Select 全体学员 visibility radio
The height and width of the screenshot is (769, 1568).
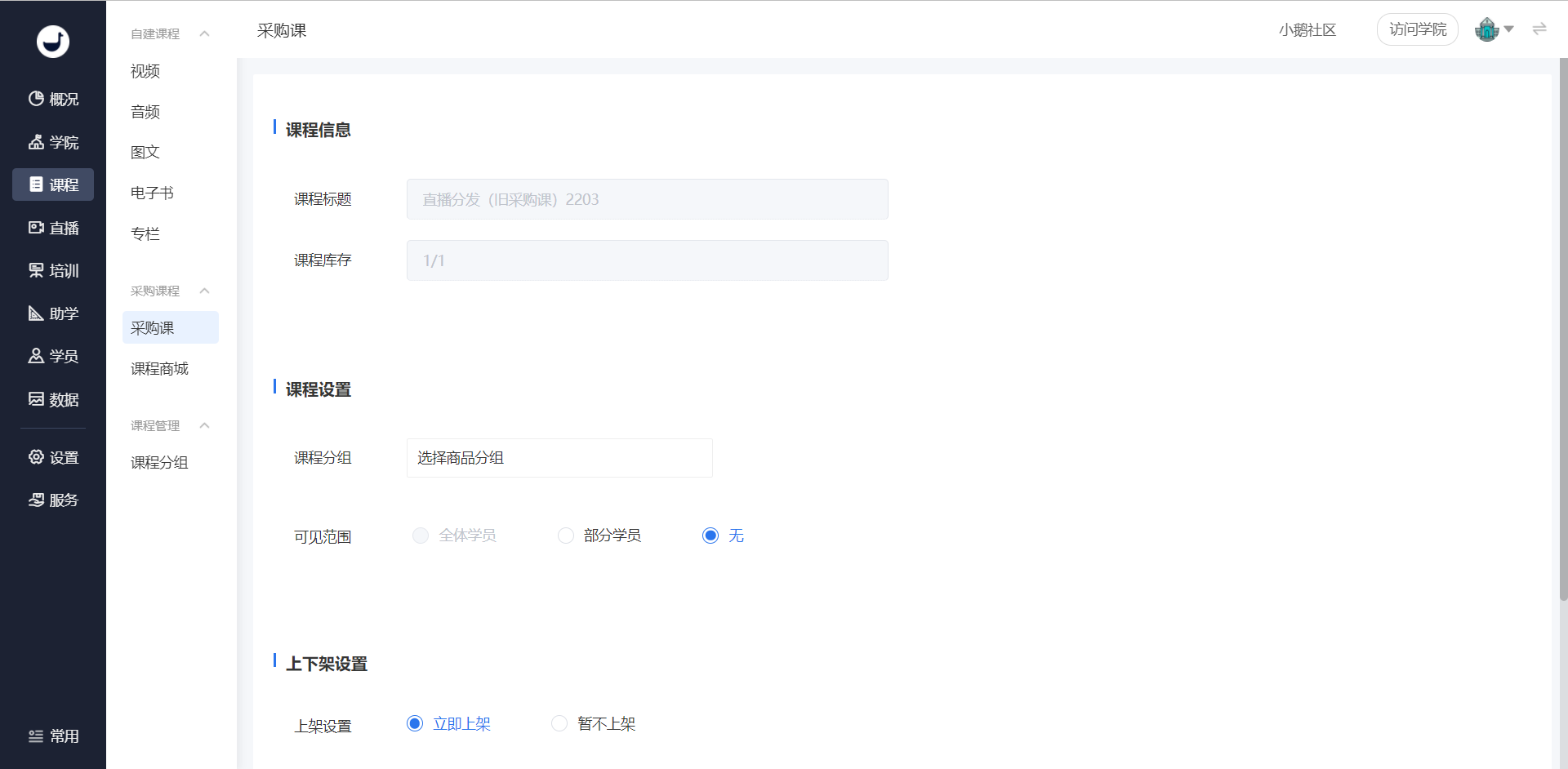[x=421, y=536]
